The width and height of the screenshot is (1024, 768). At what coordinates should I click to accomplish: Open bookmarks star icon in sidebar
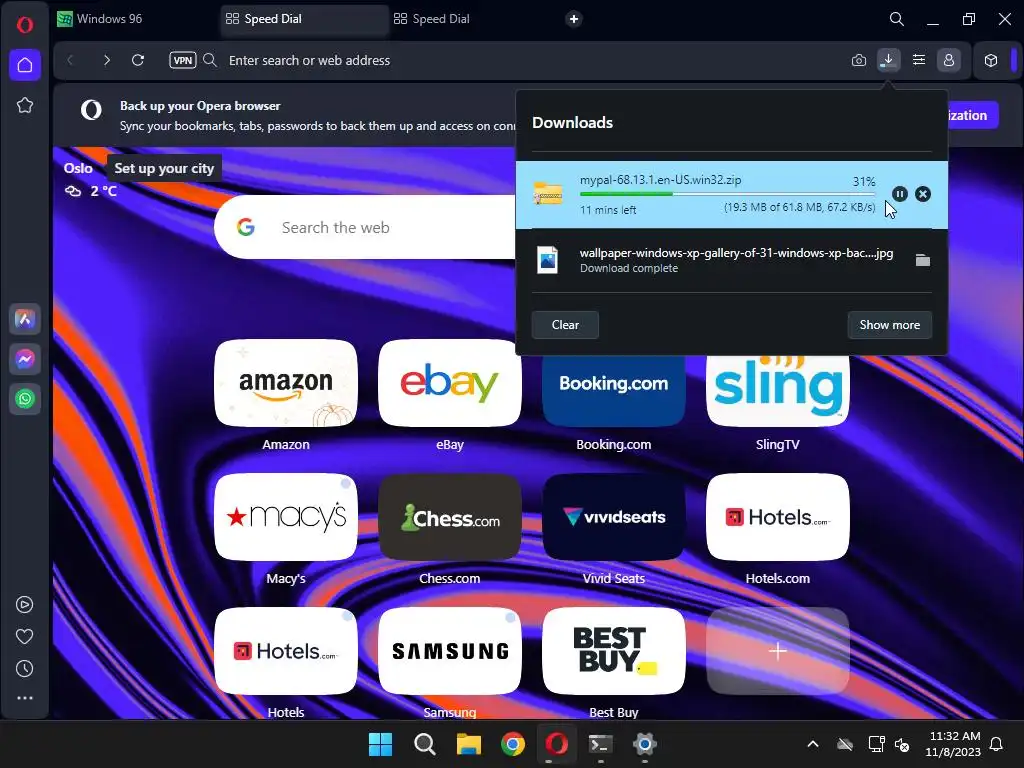[25, 105]
